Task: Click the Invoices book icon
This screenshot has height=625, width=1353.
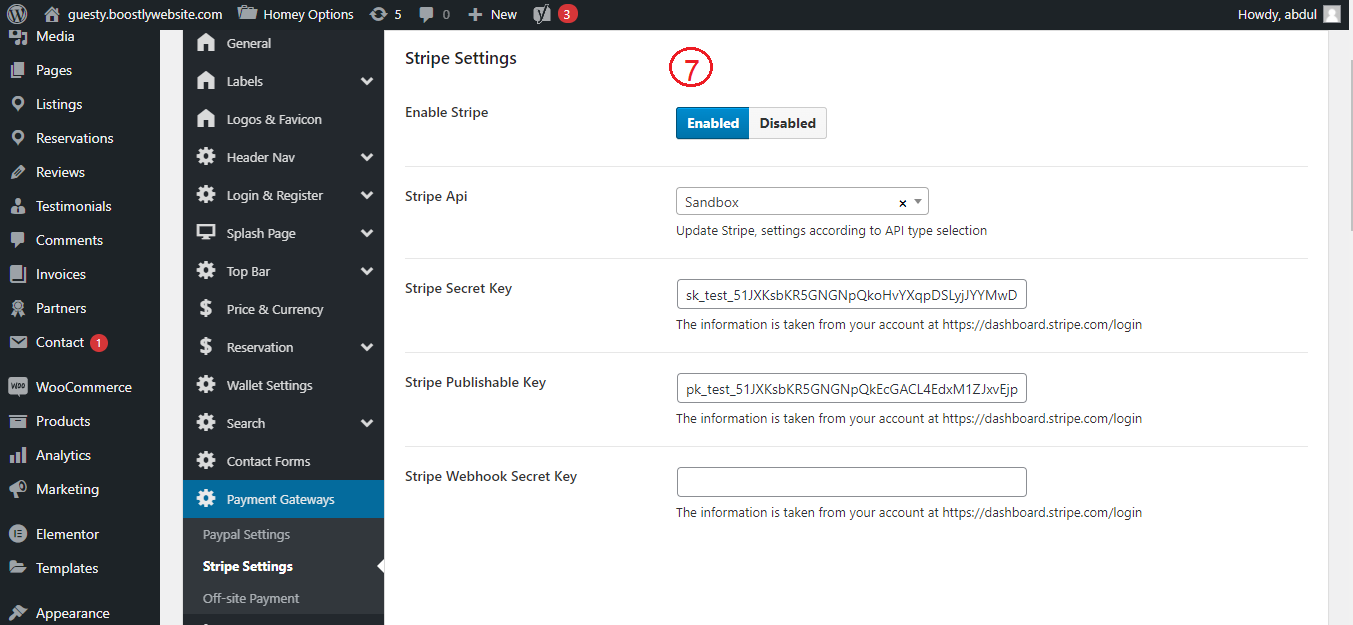Action: coord(17,274)
